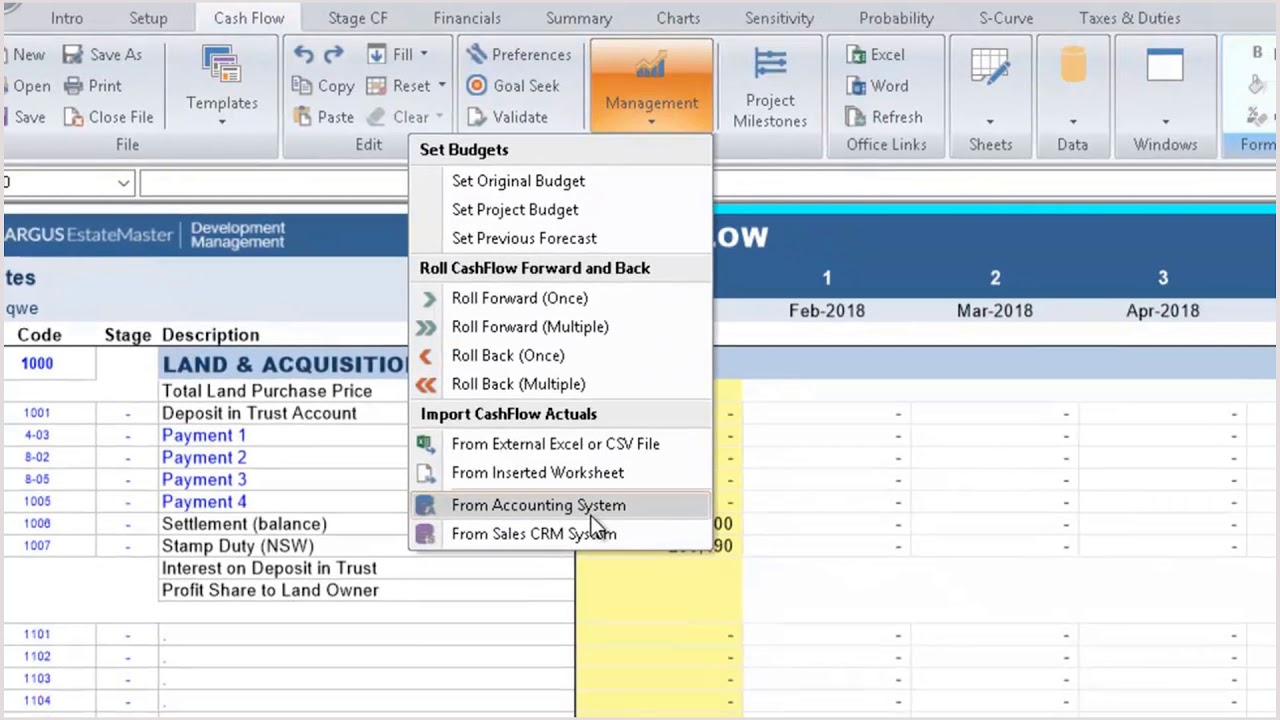Select From Accounting System
The width and height of the screenshot is (1280, 720).
pos(560,505)
